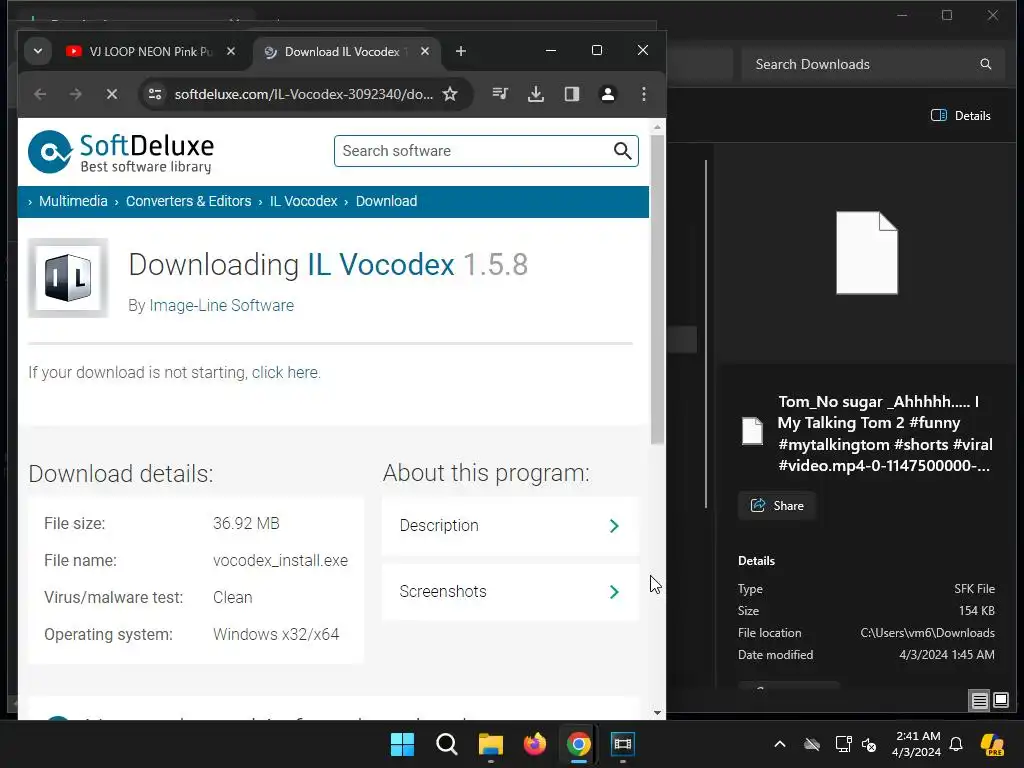Open Multimedia breadcrumb
This screenshot has height=768, width=1024.
(73, 201)
